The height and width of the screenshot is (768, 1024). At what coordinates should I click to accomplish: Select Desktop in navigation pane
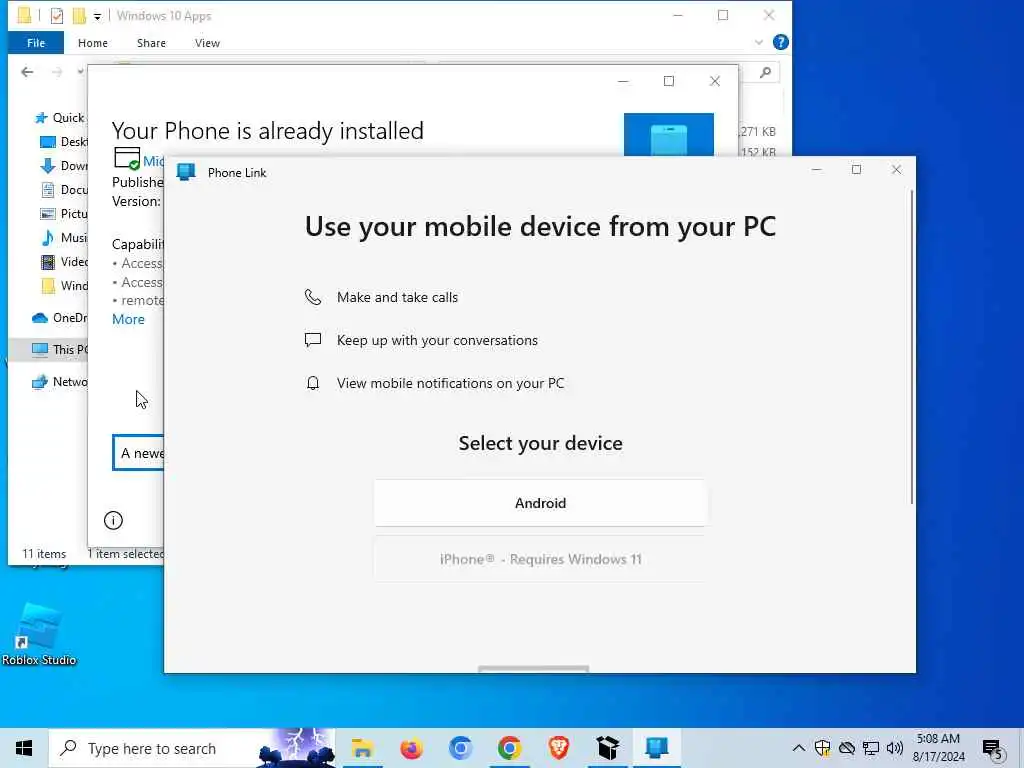pos(64,142)
